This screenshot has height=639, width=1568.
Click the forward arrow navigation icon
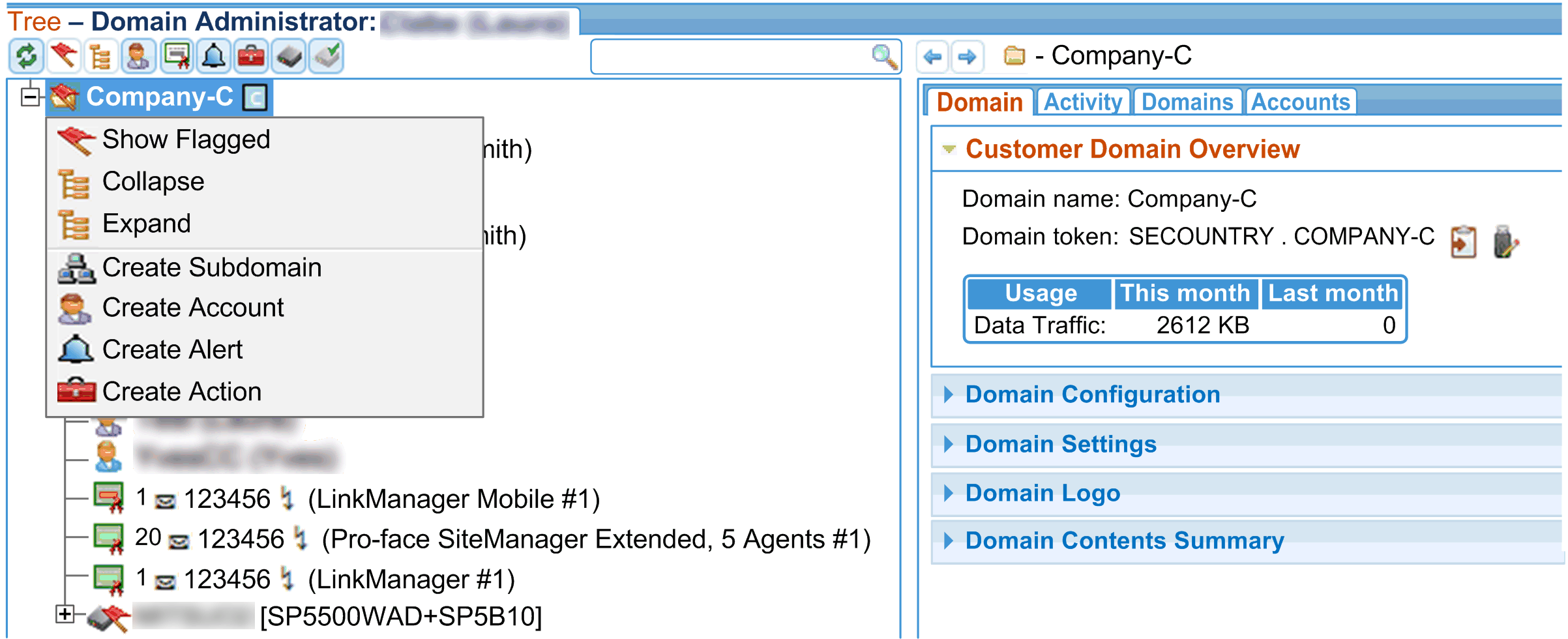968,57
